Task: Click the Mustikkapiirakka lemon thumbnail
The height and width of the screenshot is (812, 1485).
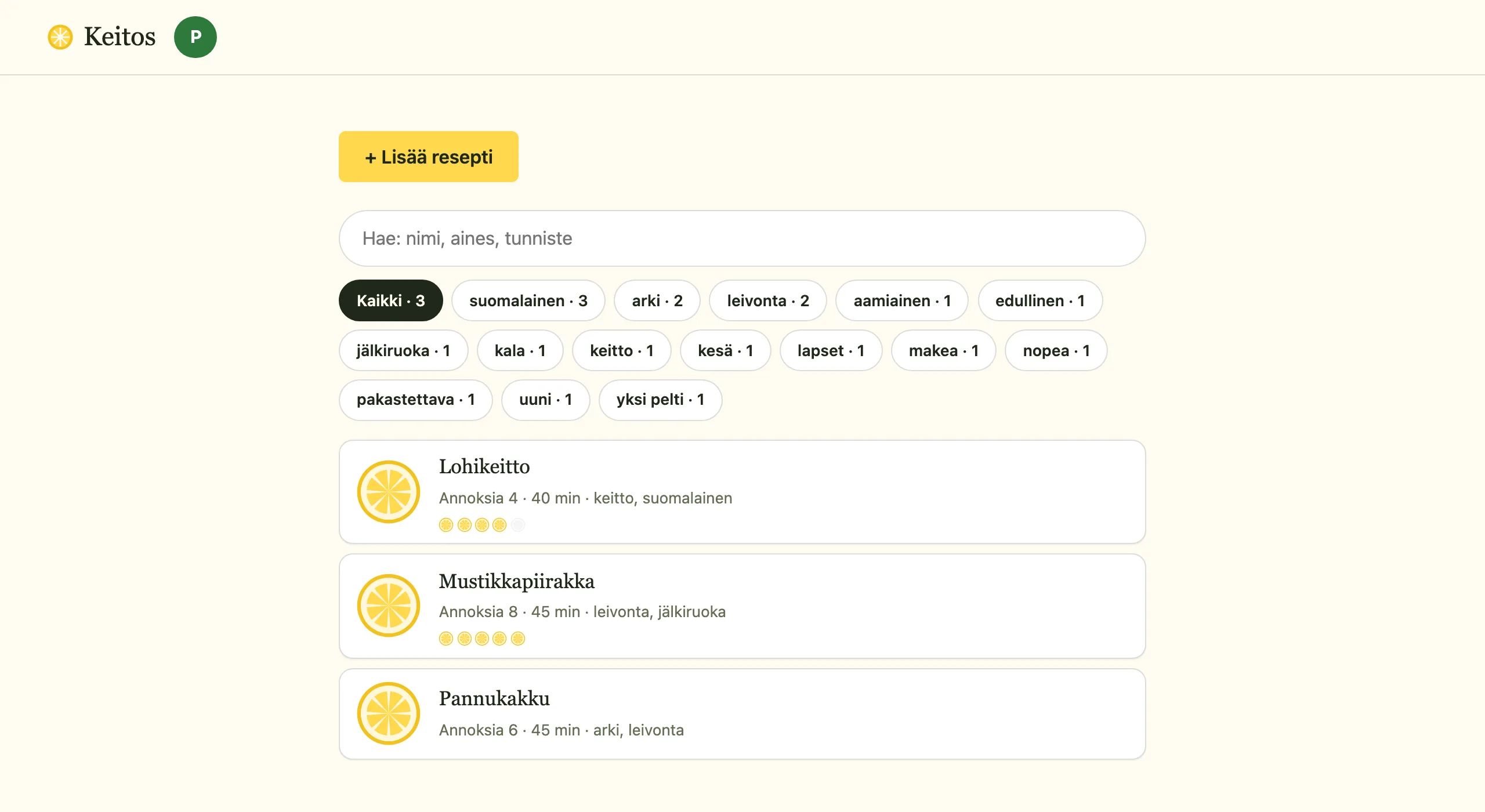Action: 389,606
